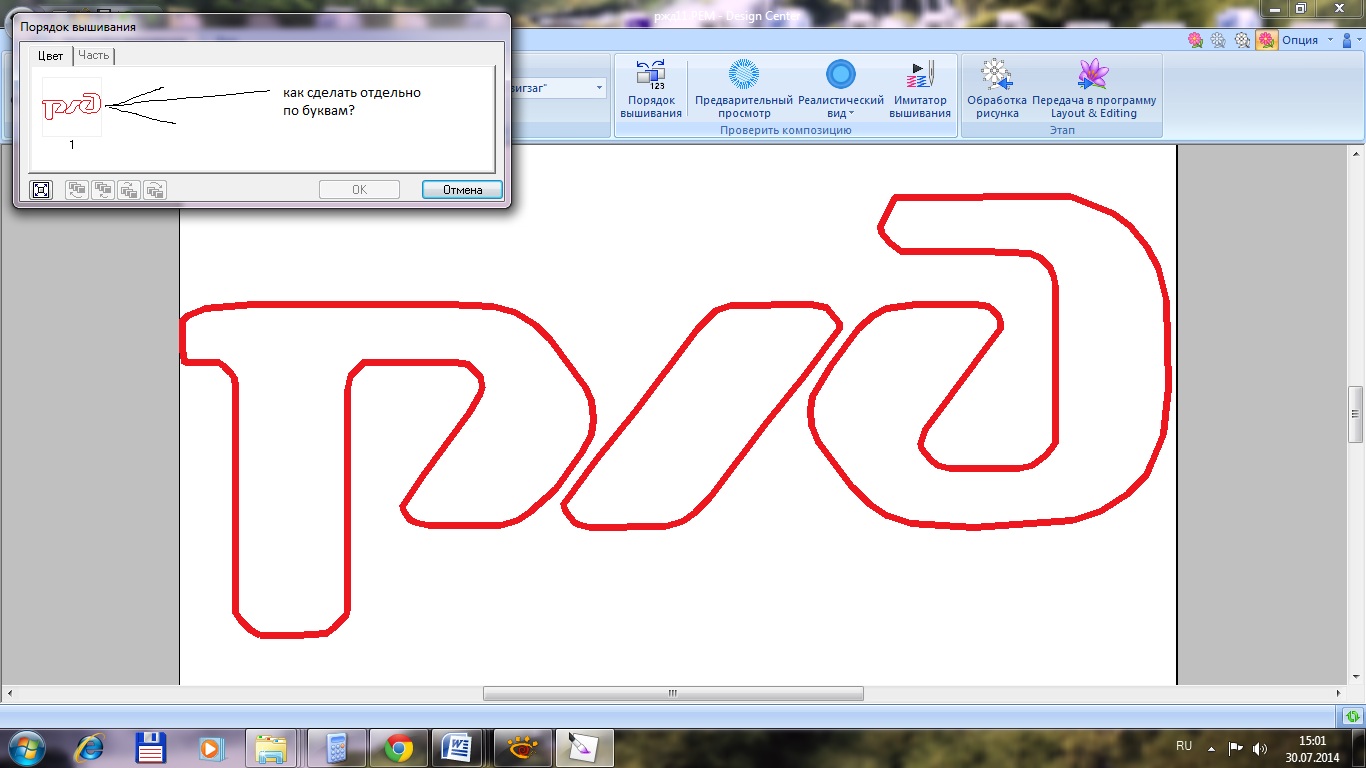Screen dimensions: 1366x768
Task: Select the РЖД logo thumbnail numbered 1
Action: [x=72, y=107]
